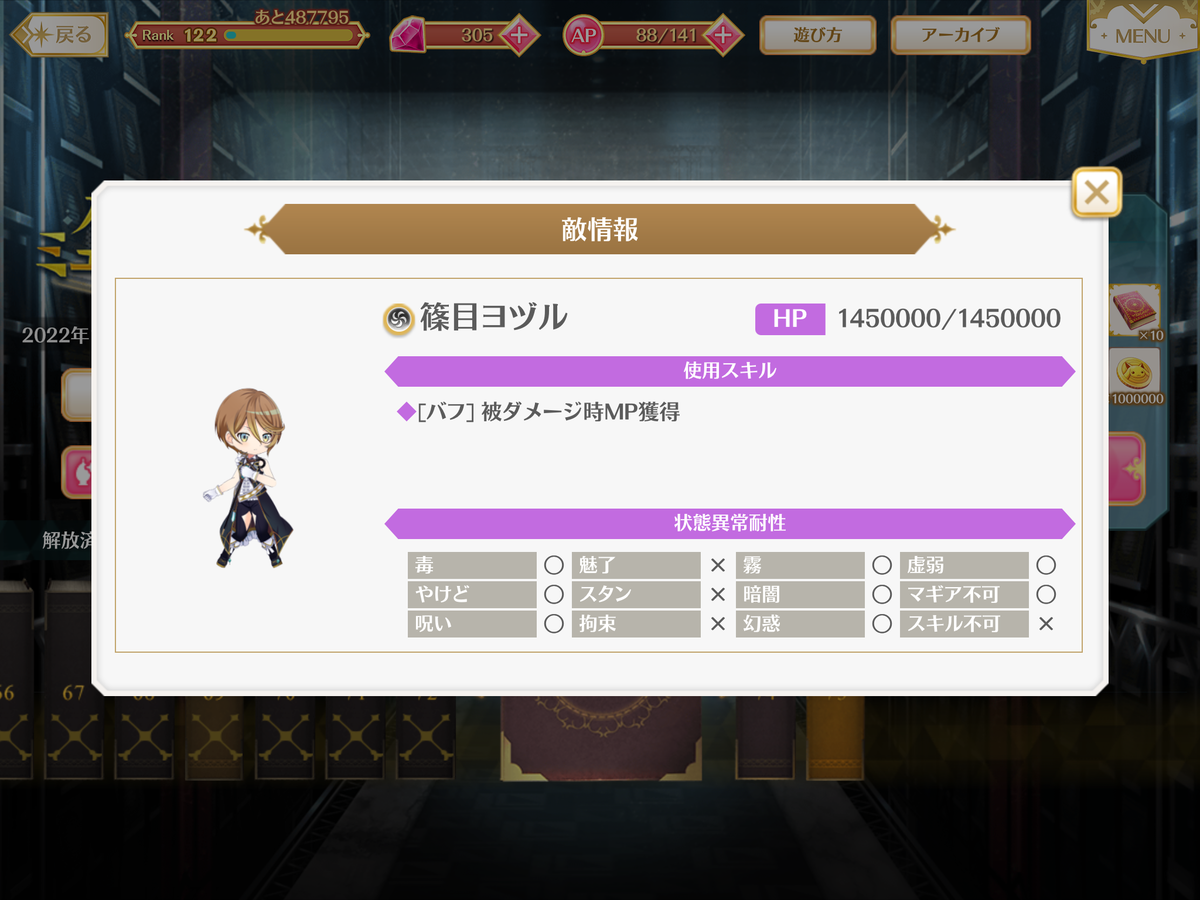Image resolution: width=1200 pixels, height=900 pixels.
Task: Select the スキル不可 resistance label
Action: click(964, 624)
